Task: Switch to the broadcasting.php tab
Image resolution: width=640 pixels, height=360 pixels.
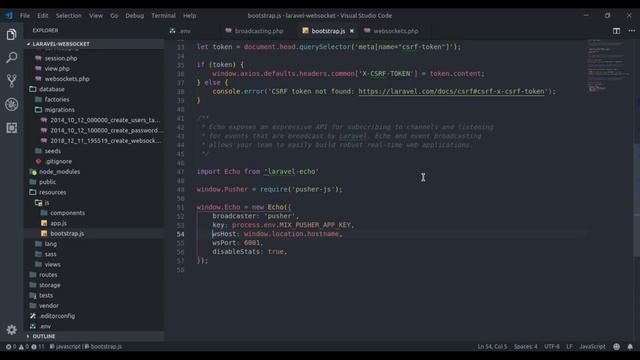Action: coord(259,31)
